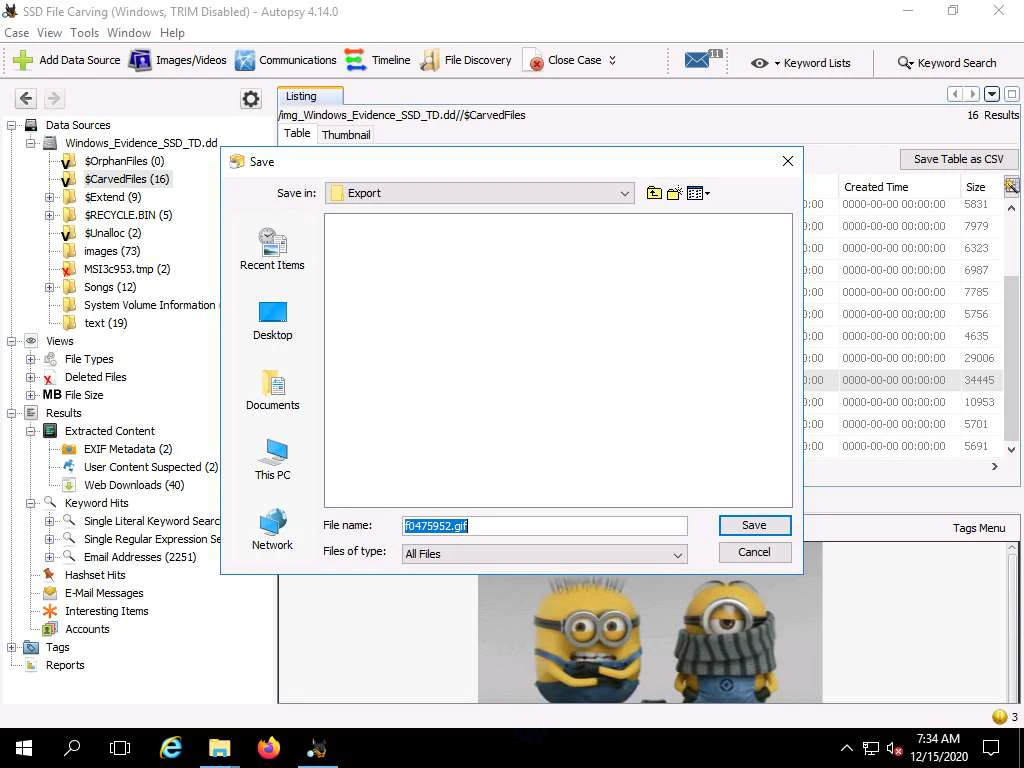
Task: Open the view menu icon in Save dialog
Action: pyautogui.click(x=697, y=193)
